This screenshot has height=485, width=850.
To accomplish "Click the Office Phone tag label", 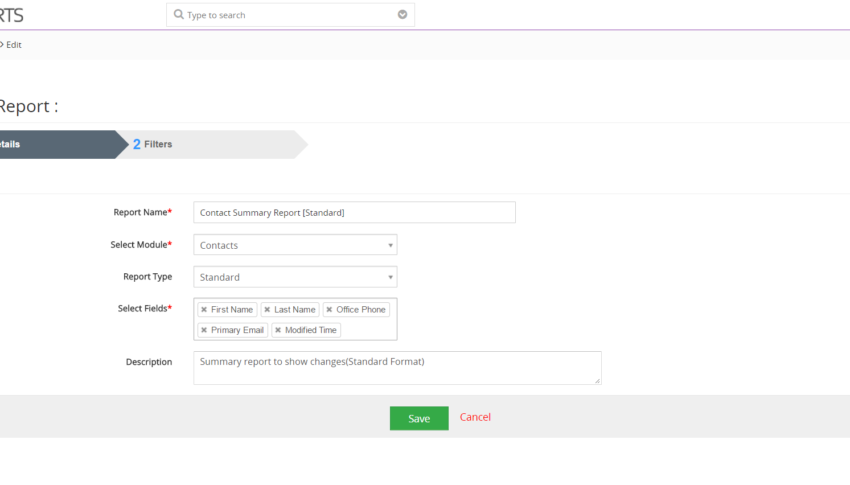I will (360, 309).
